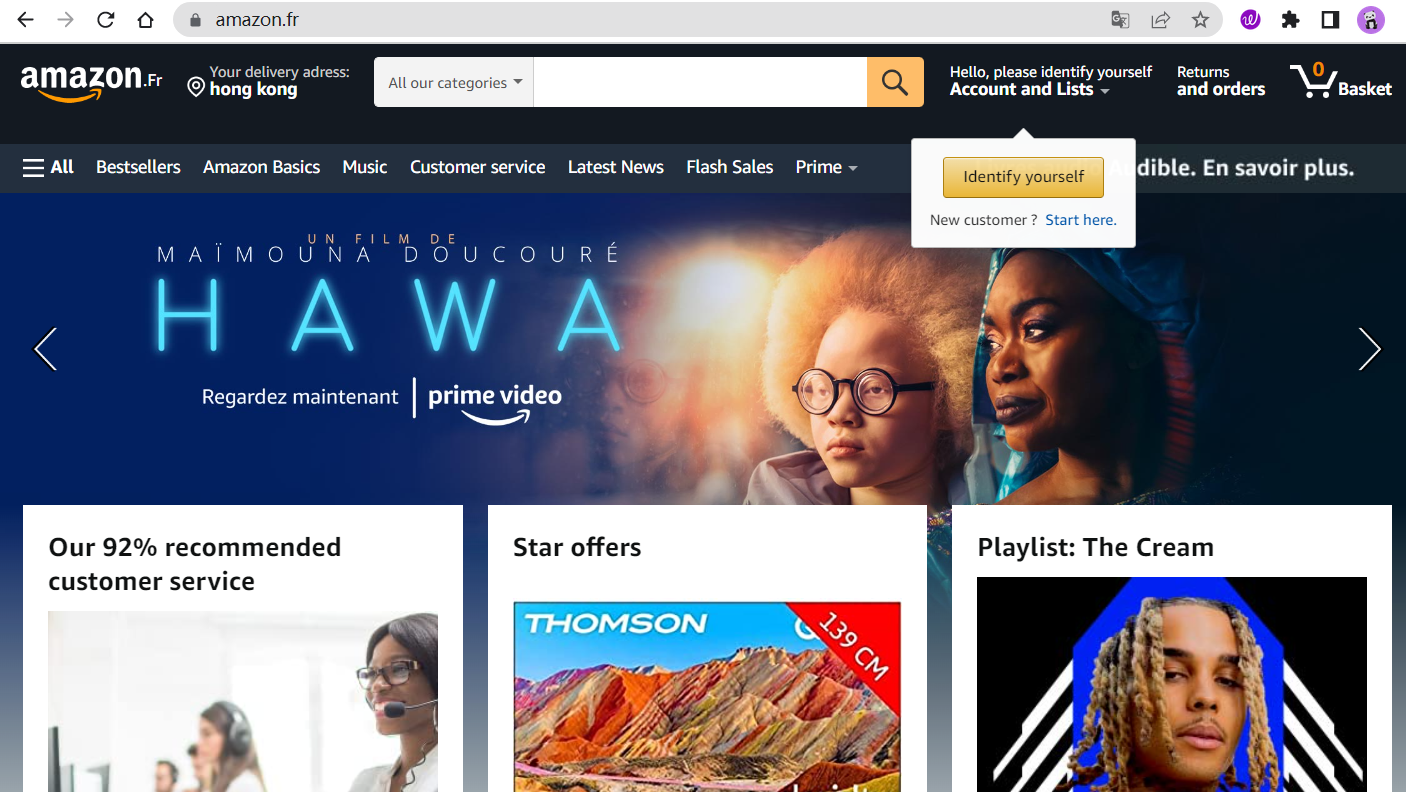Open the Thomson TV star offer image
This screenshot has height=792, width=1406.
click(707, 696)
